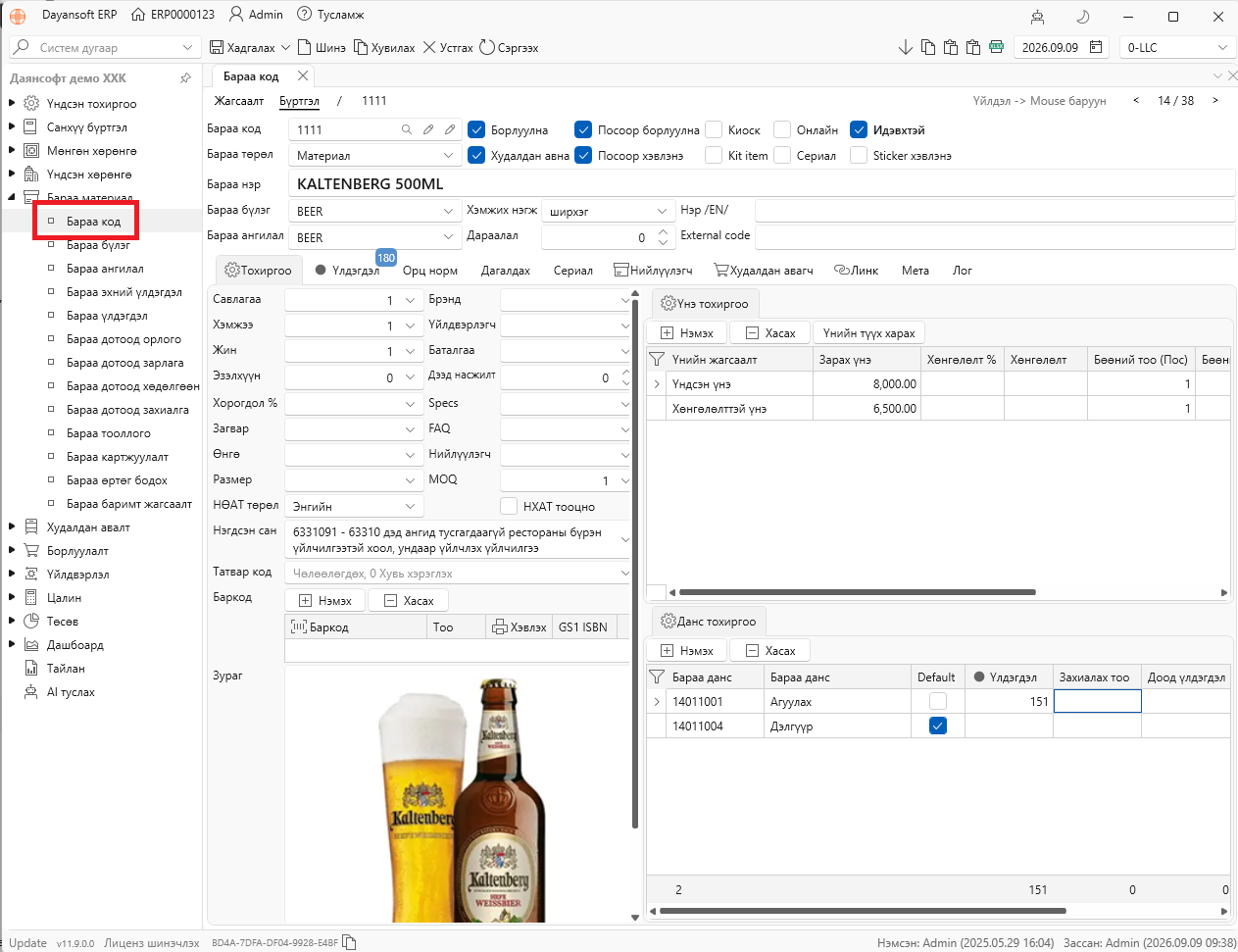Open the НӨАТ төрөл Энгийн dropdown
The height and width of the screenshot is (952, 1238).
[410, 506]
